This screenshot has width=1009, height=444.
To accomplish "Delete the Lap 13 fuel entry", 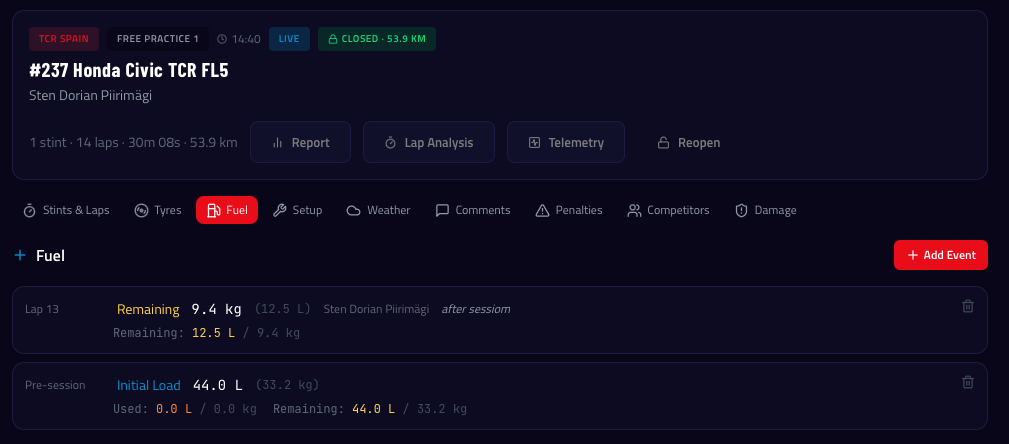I will click(x=967, y=306).
